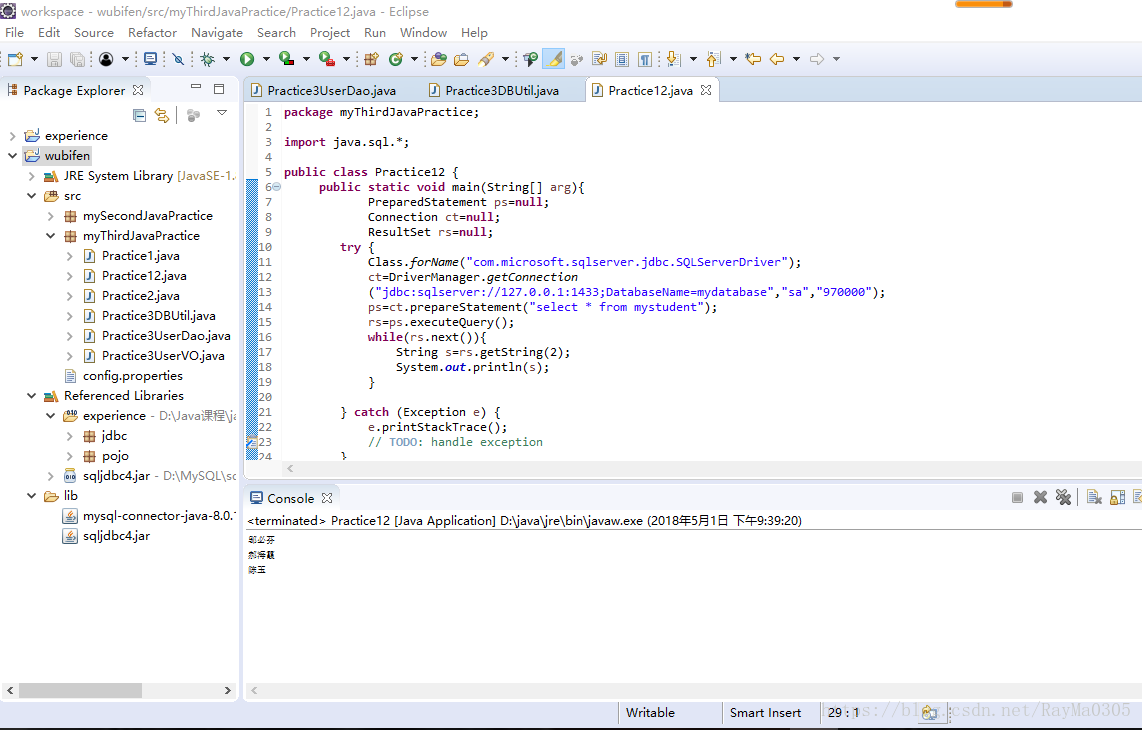
Task: Click the Terminate square in Console
Action: tap(1017, 498)
